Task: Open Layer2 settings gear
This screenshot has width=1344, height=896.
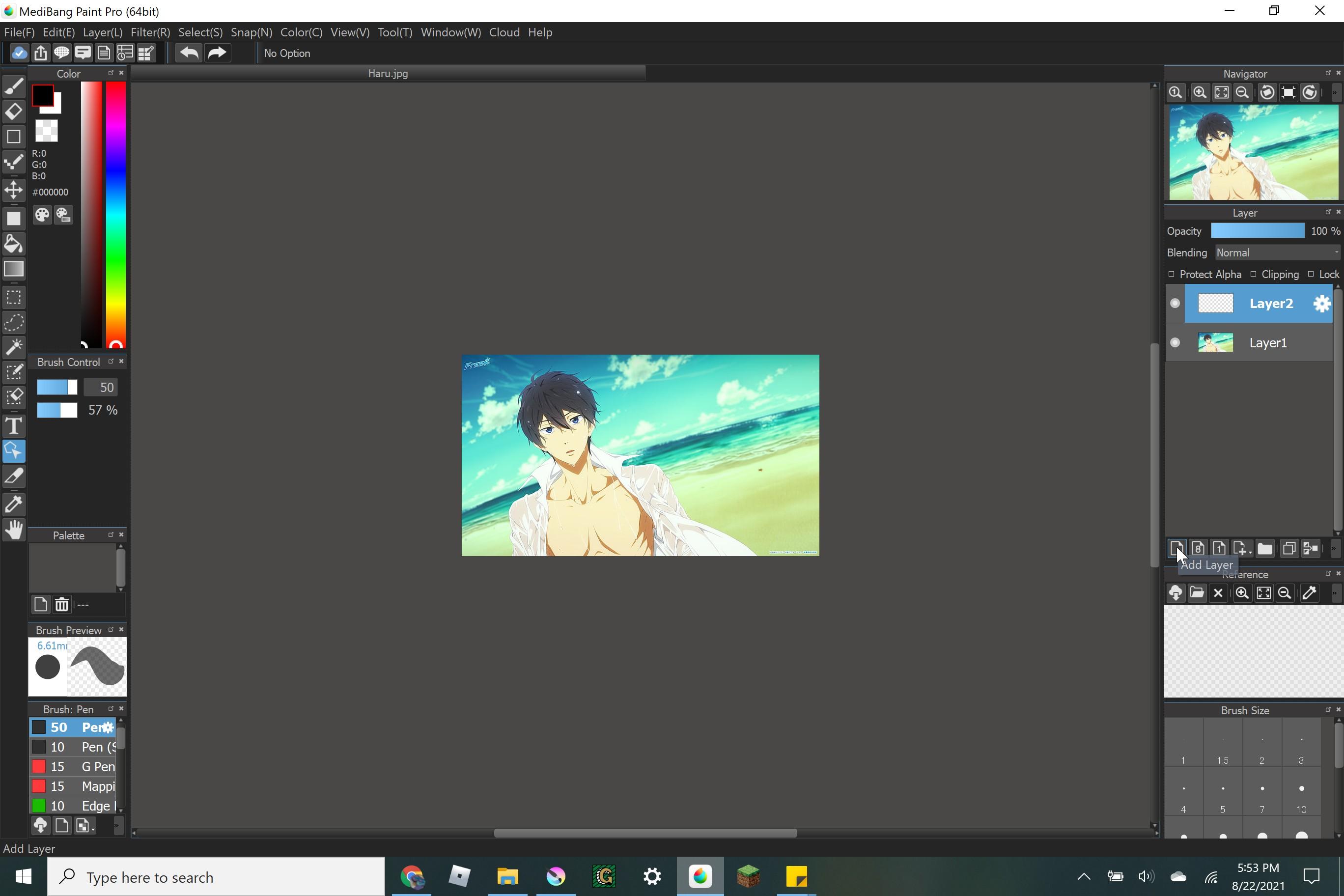Action: tap(1322, 304)
